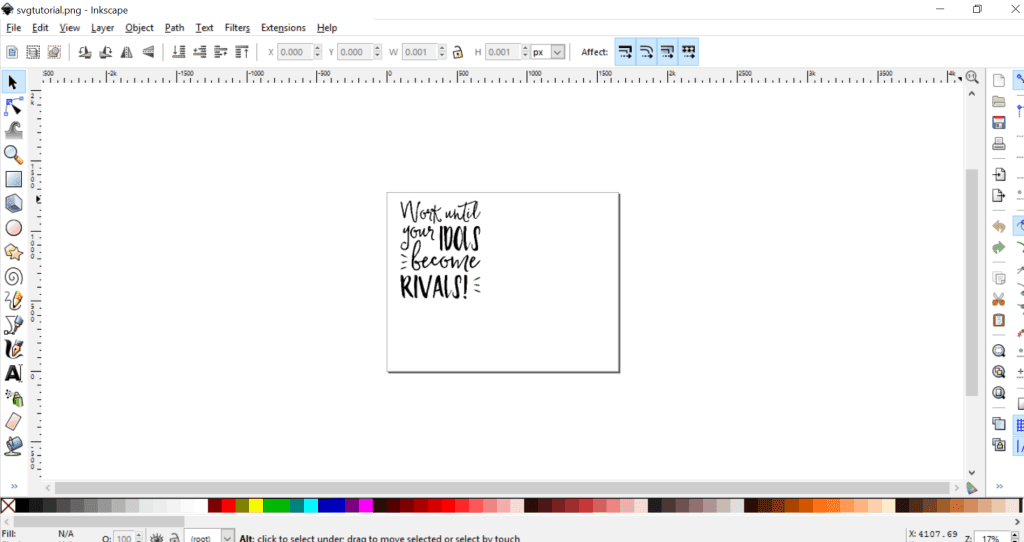1024x542 pixels.
Task: Select the Pencil freehand tool
Action: [x=13, y=300]
